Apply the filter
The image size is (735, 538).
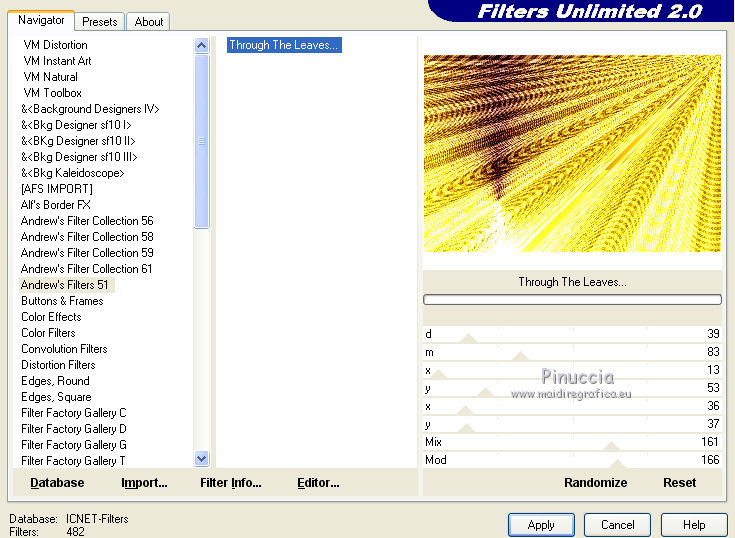point(541,525)
